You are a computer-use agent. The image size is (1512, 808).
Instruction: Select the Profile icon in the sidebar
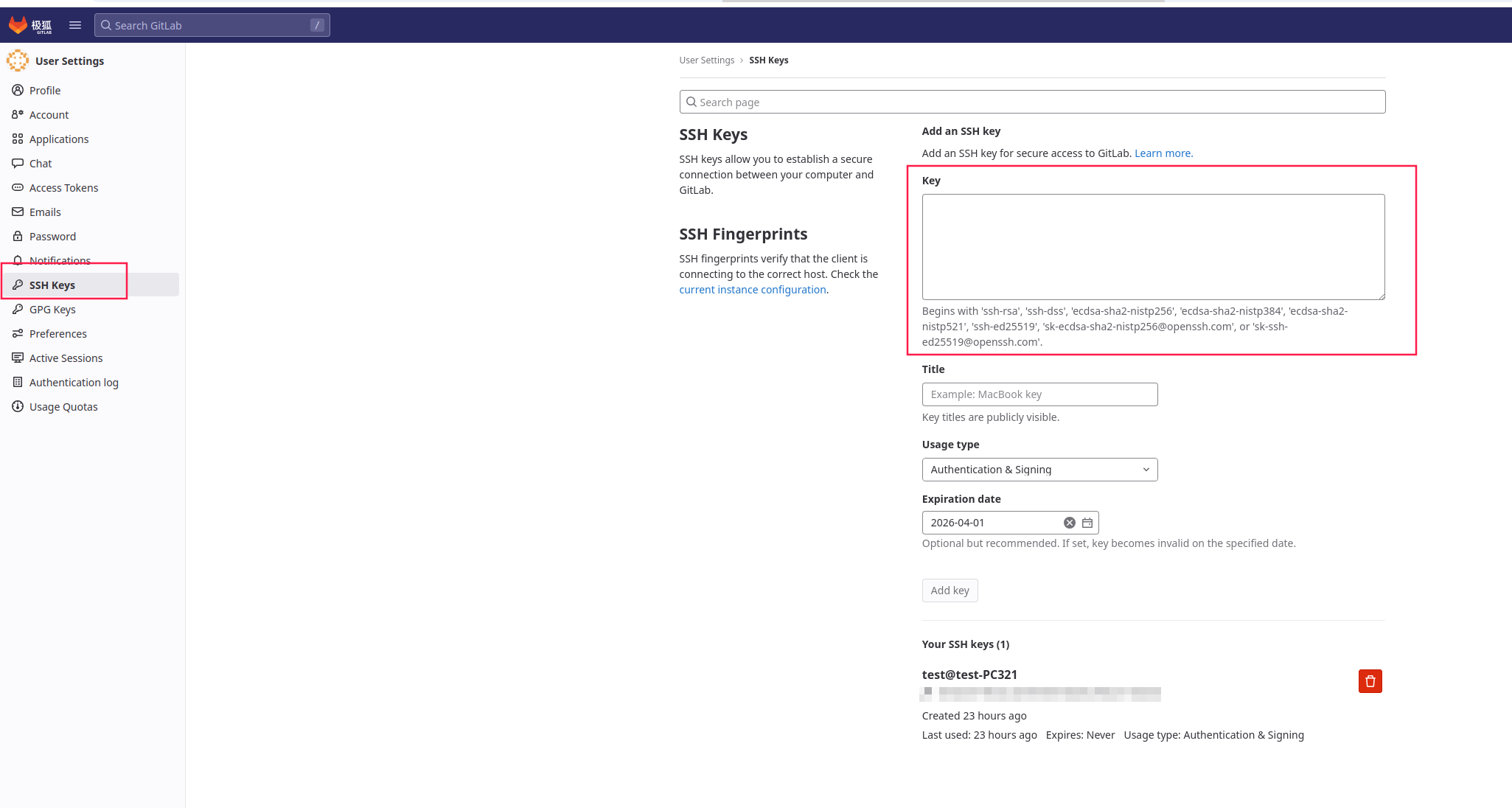click(18, 90)
